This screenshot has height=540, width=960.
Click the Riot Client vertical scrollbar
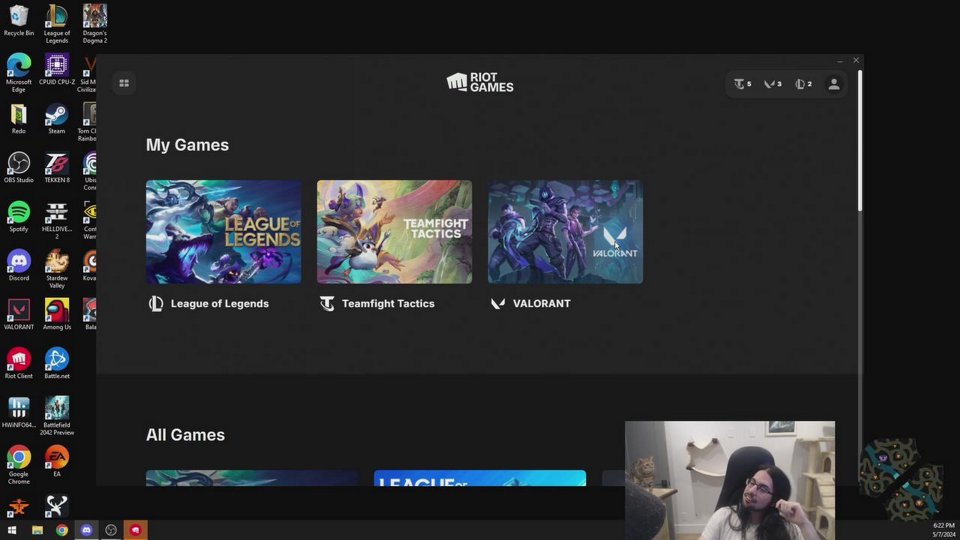[860, 141]
